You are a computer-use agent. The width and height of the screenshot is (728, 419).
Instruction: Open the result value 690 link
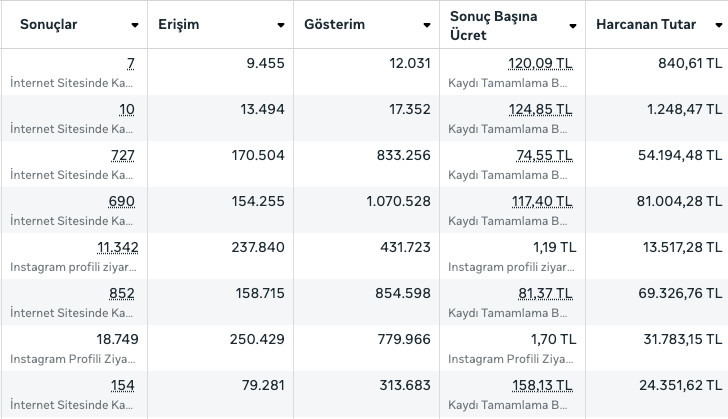[x=121, y=201]
